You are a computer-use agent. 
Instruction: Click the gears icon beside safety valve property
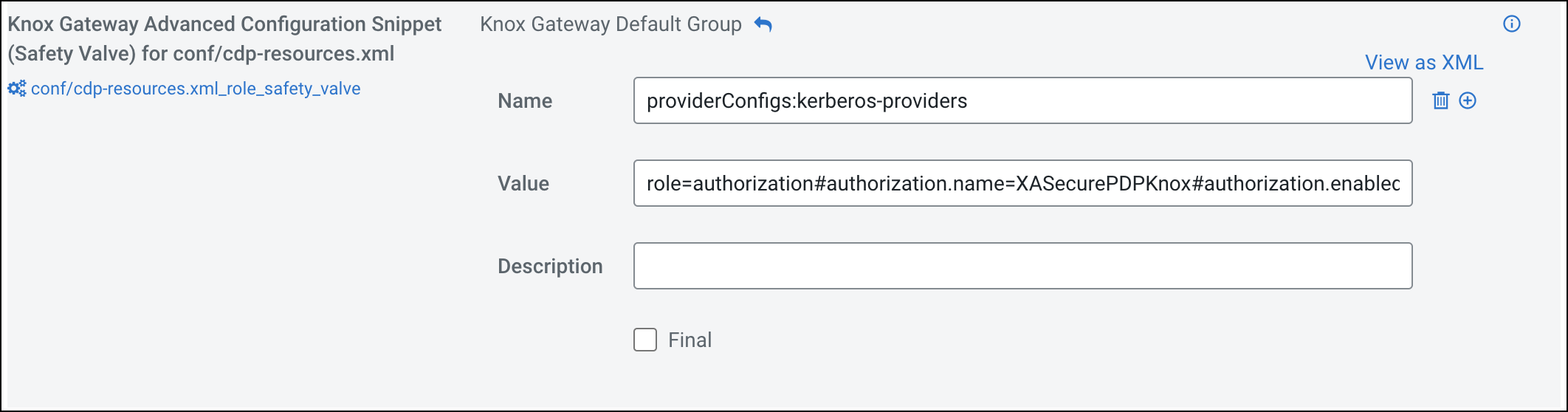coord(17,89)
